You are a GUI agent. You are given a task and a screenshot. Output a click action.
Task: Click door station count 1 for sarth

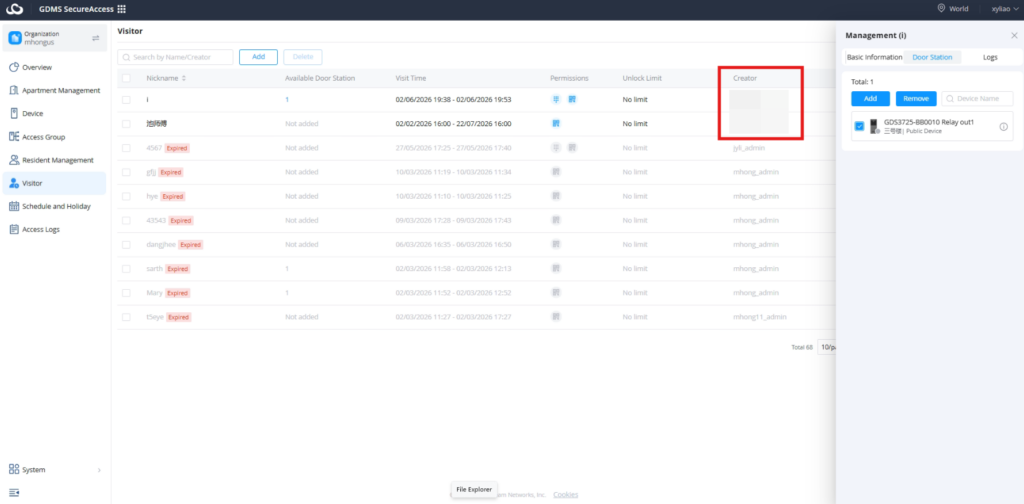(287, 269)
